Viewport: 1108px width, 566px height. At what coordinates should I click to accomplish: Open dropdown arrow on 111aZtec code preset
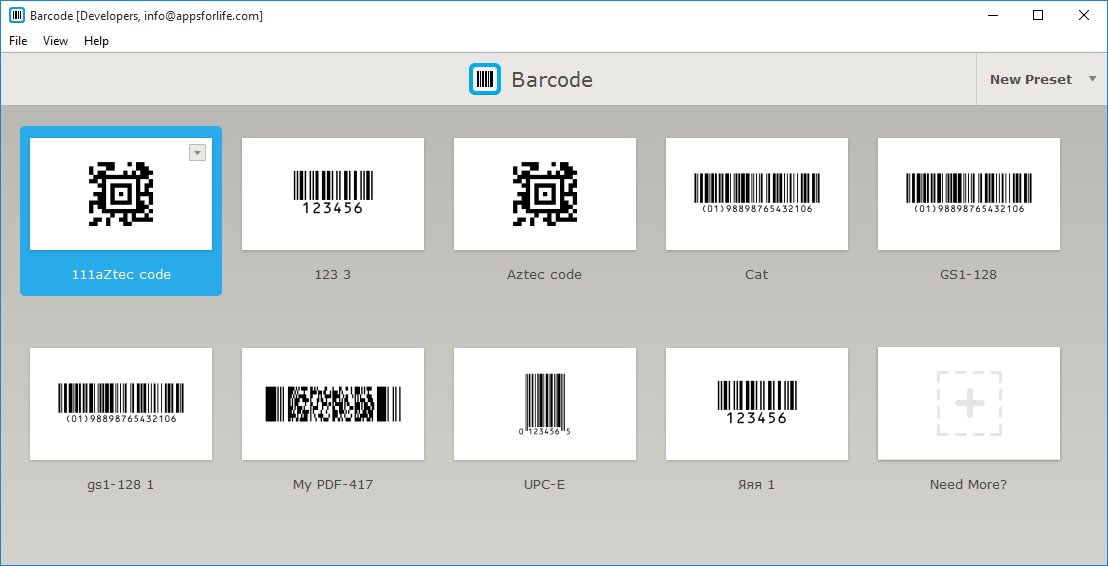197,152
